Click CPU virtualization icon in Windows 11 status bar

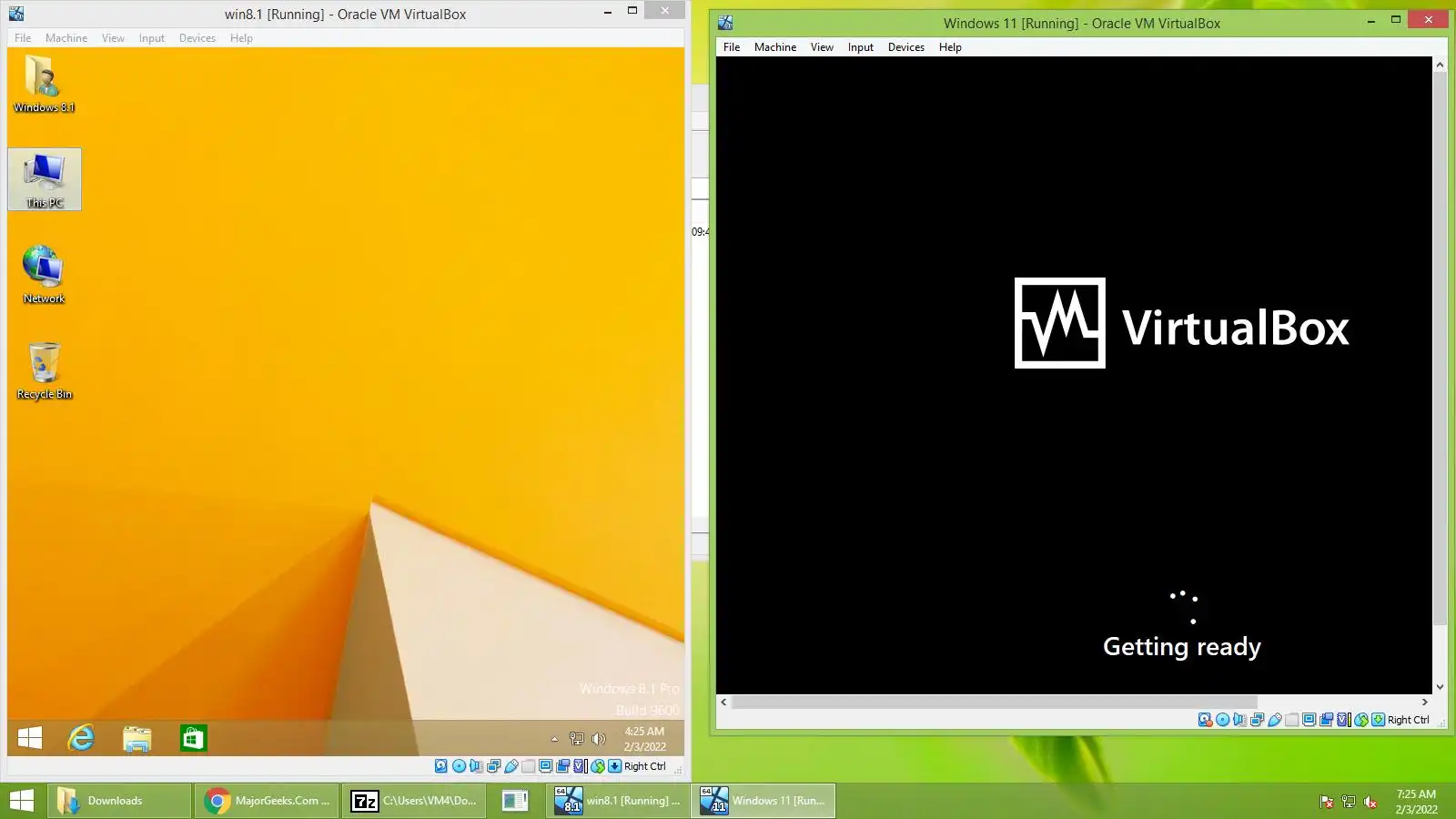[x=1344, y=720]
